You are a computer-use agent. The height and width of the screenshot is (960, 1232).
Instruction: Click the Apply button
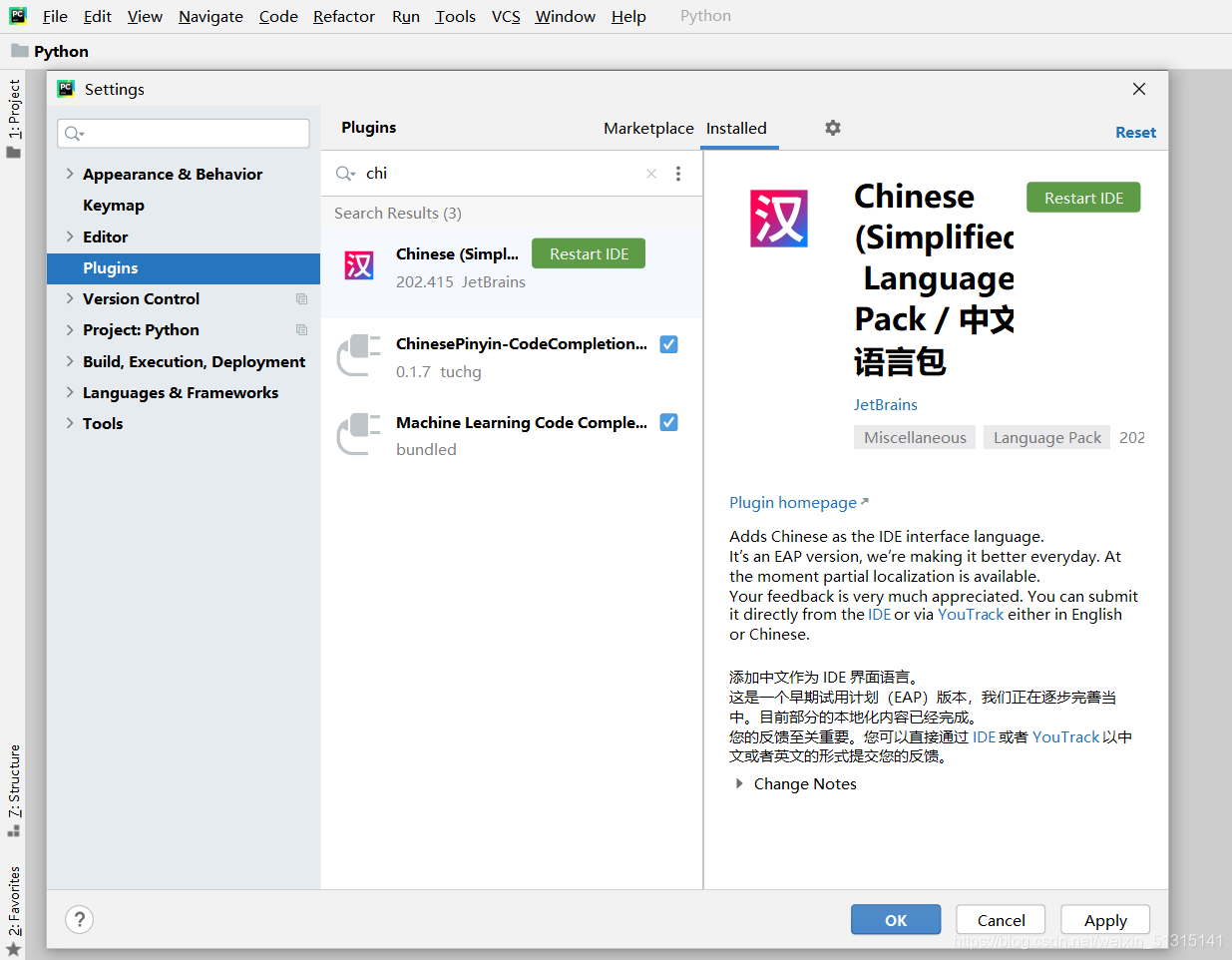[1105, 920]
